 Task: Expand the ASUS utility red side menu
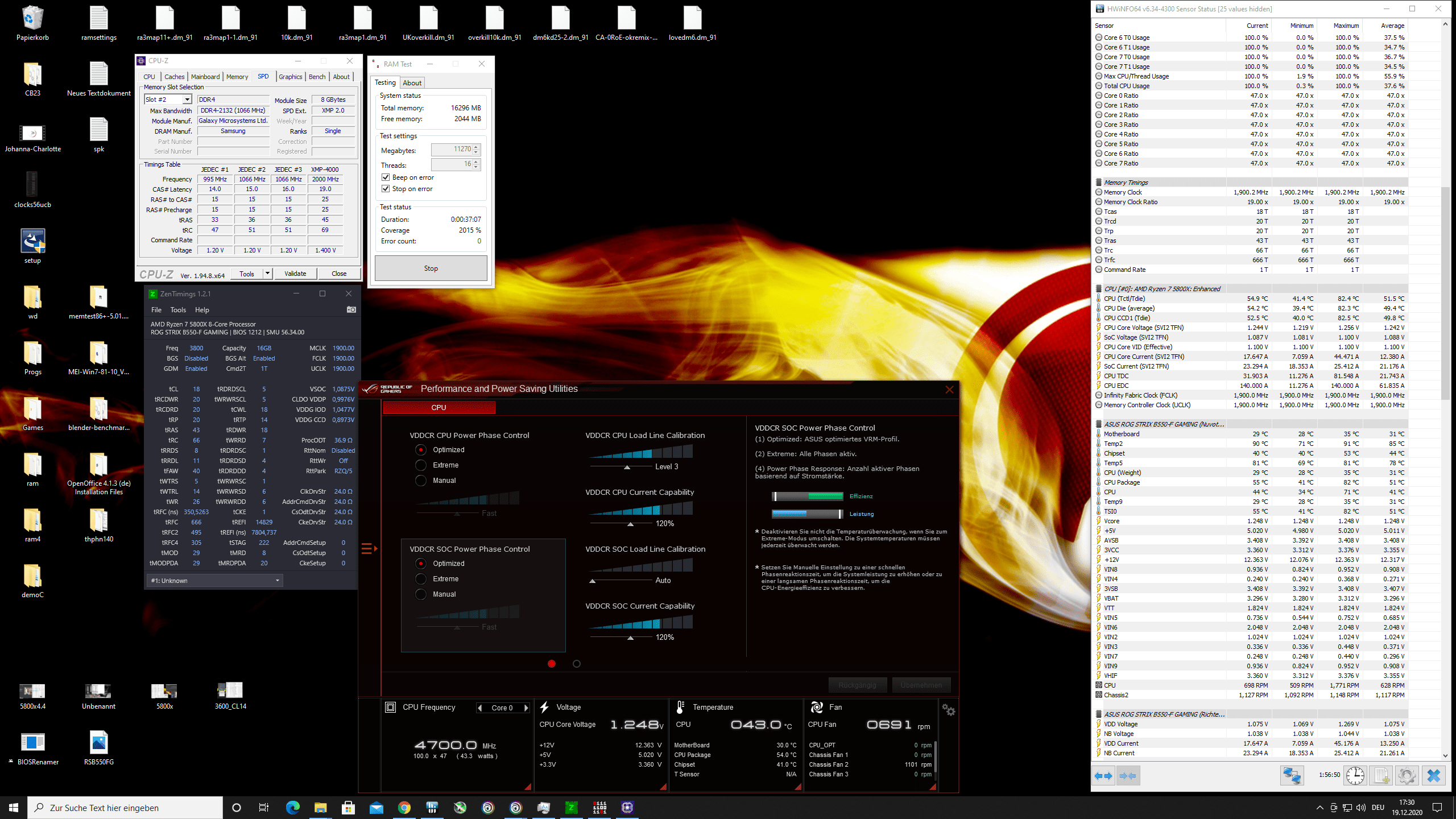coord(369,549)
